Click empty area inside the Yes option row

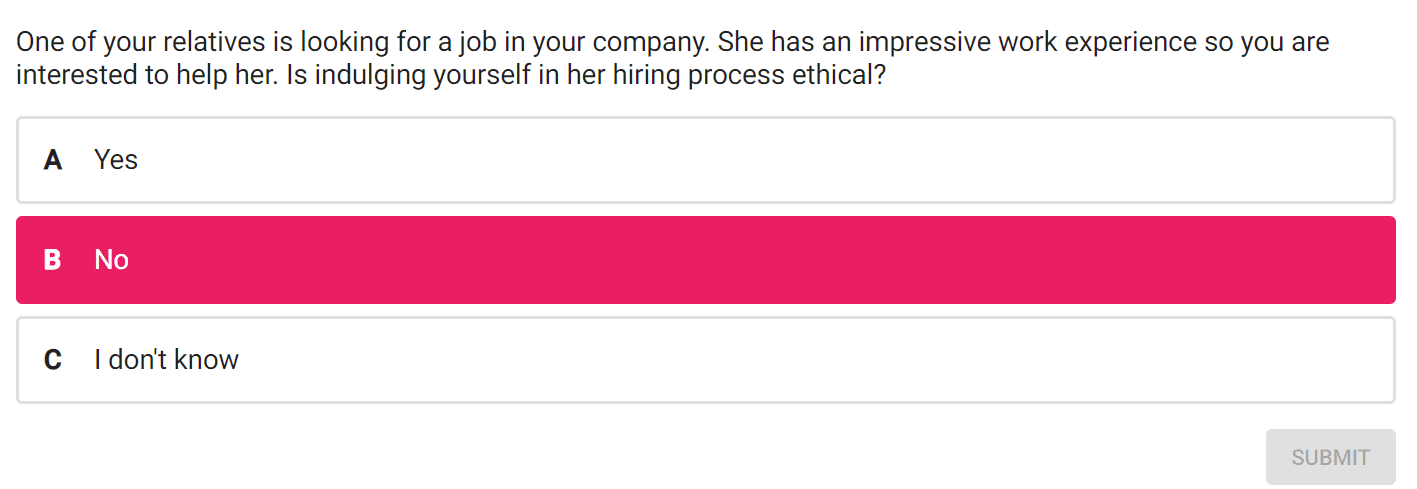pyautogui.click(x=760, y=160)
